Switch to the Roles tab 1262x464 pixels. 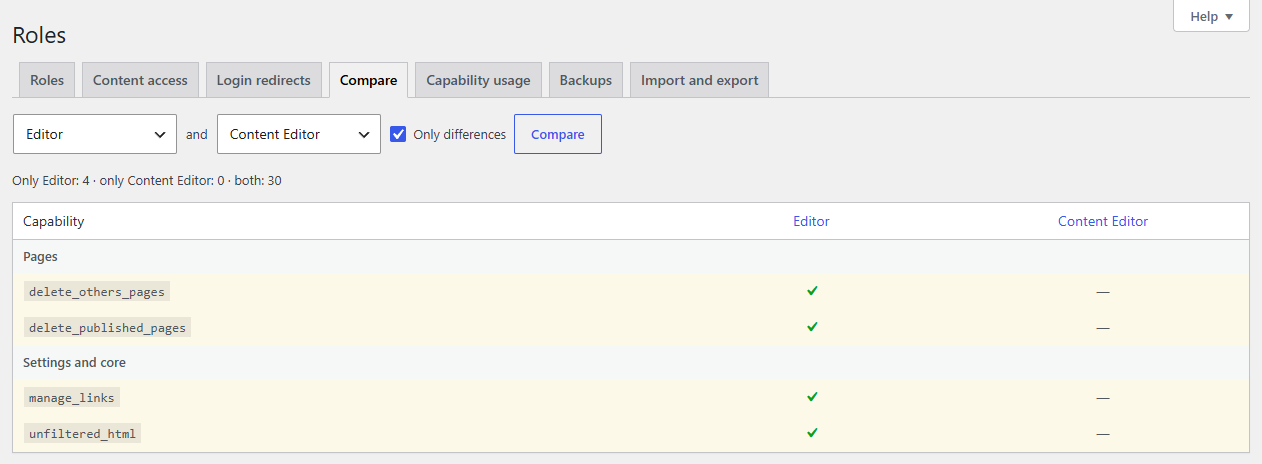coord(47,80)
